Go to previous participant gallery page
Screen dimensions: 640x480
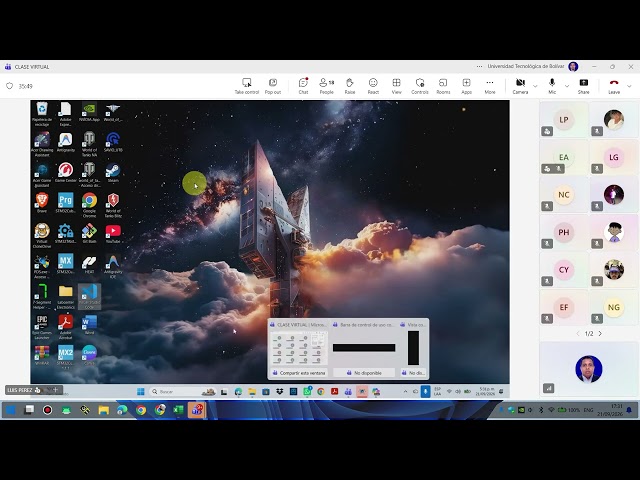(x=578, y=333)
